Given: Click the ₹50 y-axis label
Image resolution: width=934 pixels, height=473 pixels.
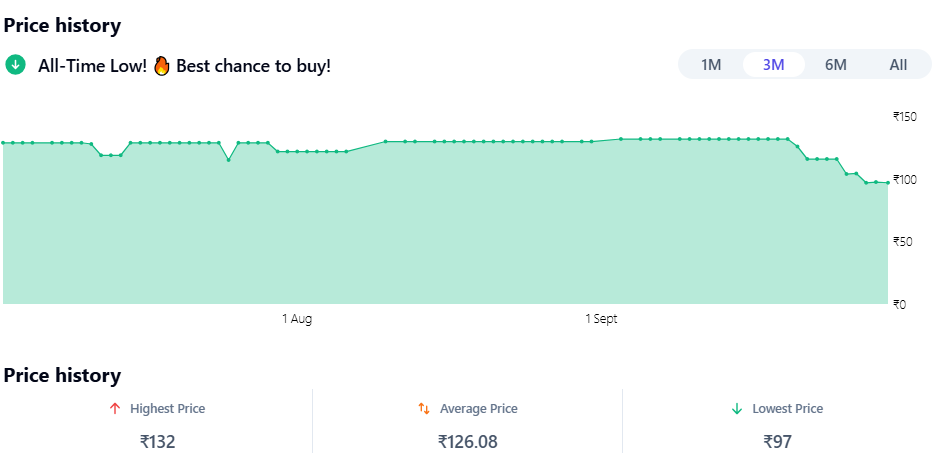Looking at the screenshot, I should (x=903, y=241).
